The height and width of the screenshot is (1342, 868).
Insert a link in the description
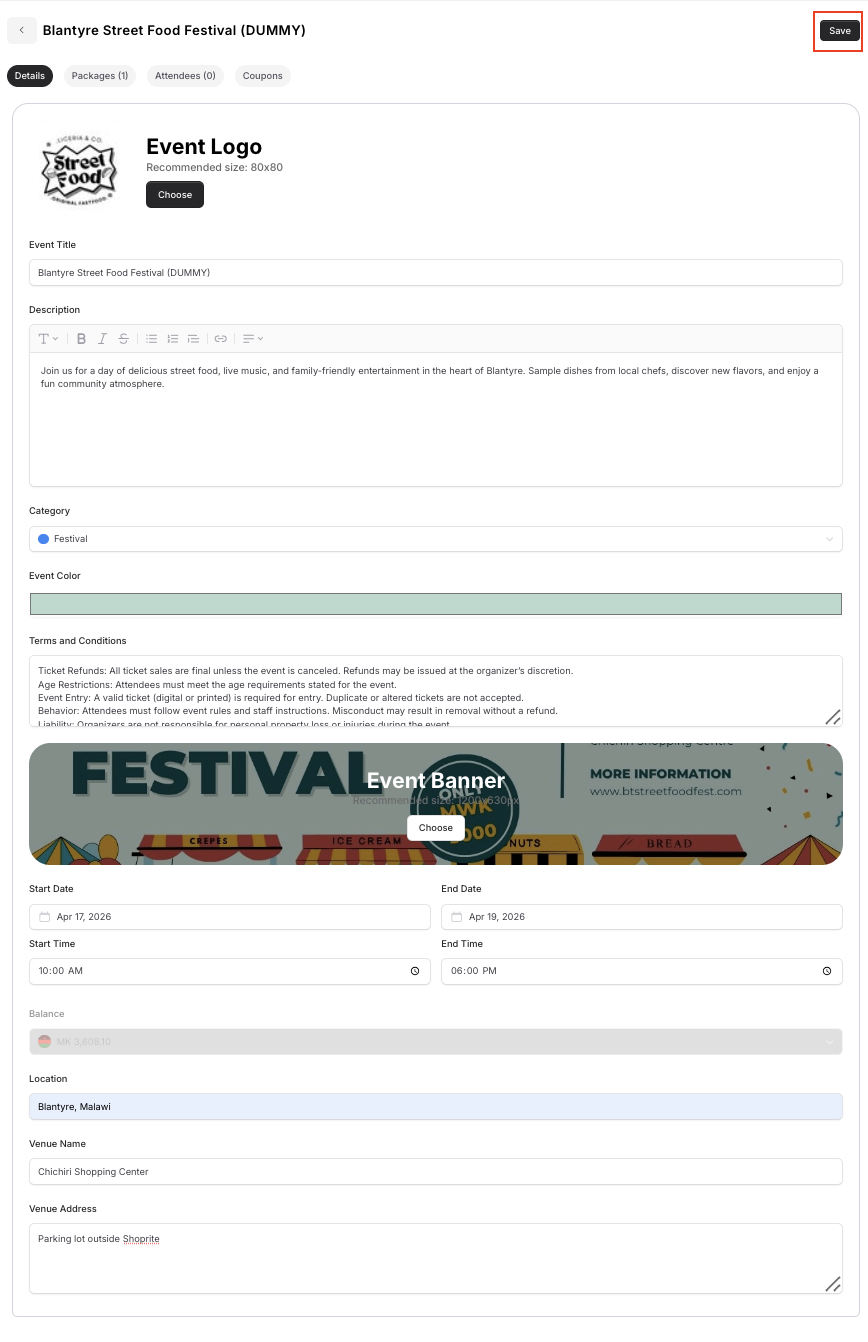(221, 339)
